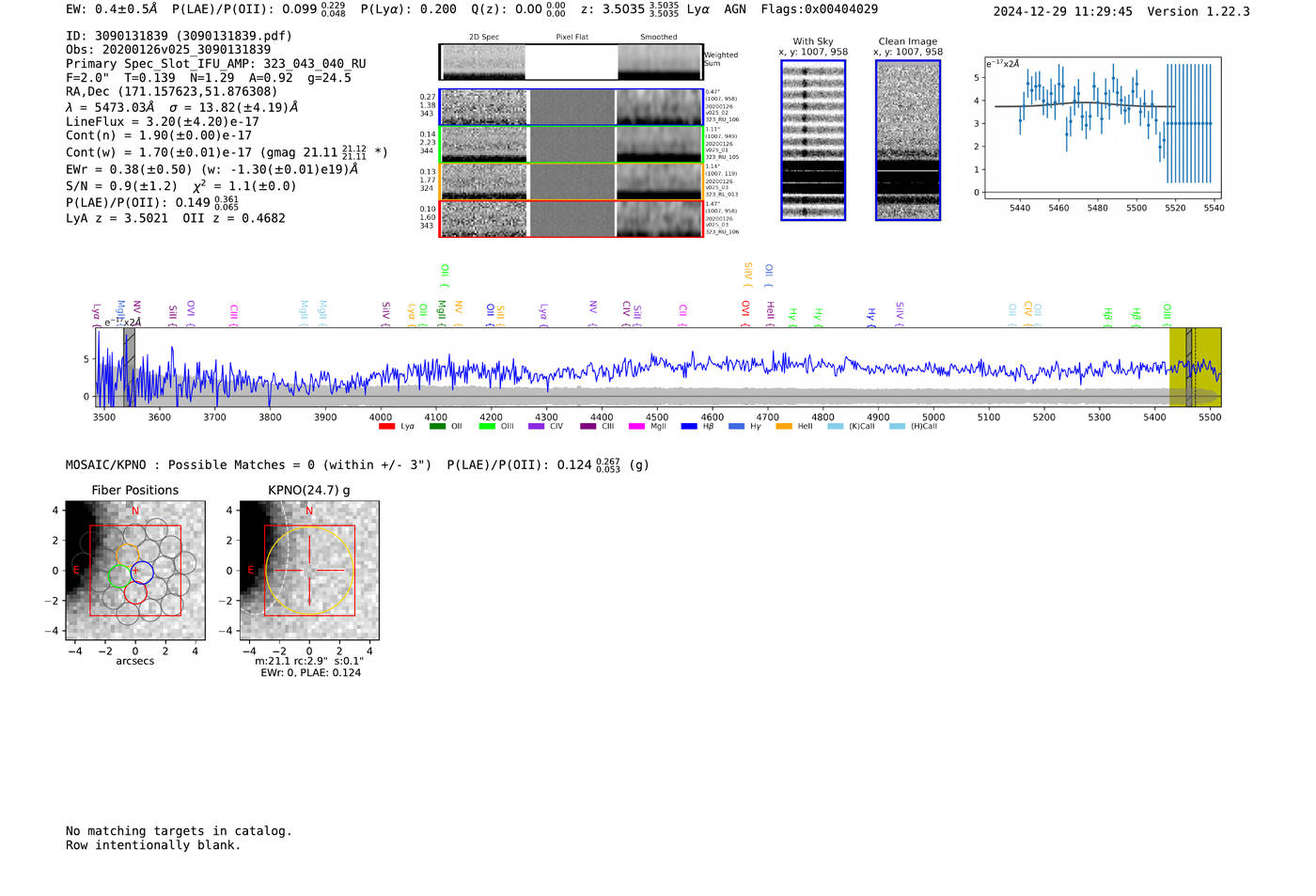The width and height of the screenshot is (1316, 896).
Task: Click the AGN label in header
Action: coord(735,9)
